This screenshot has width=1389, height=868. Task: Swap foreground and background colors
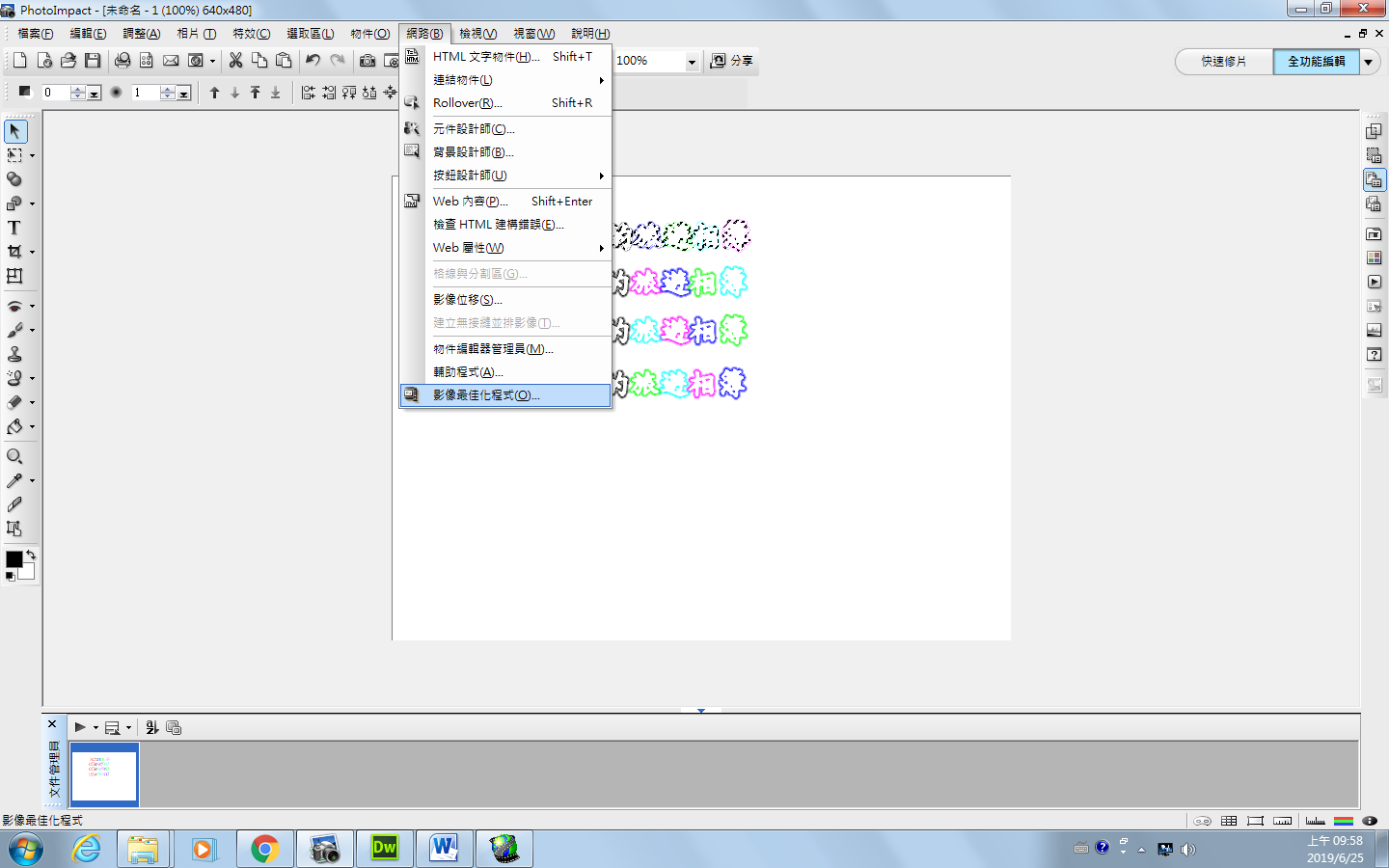[31, 555]
